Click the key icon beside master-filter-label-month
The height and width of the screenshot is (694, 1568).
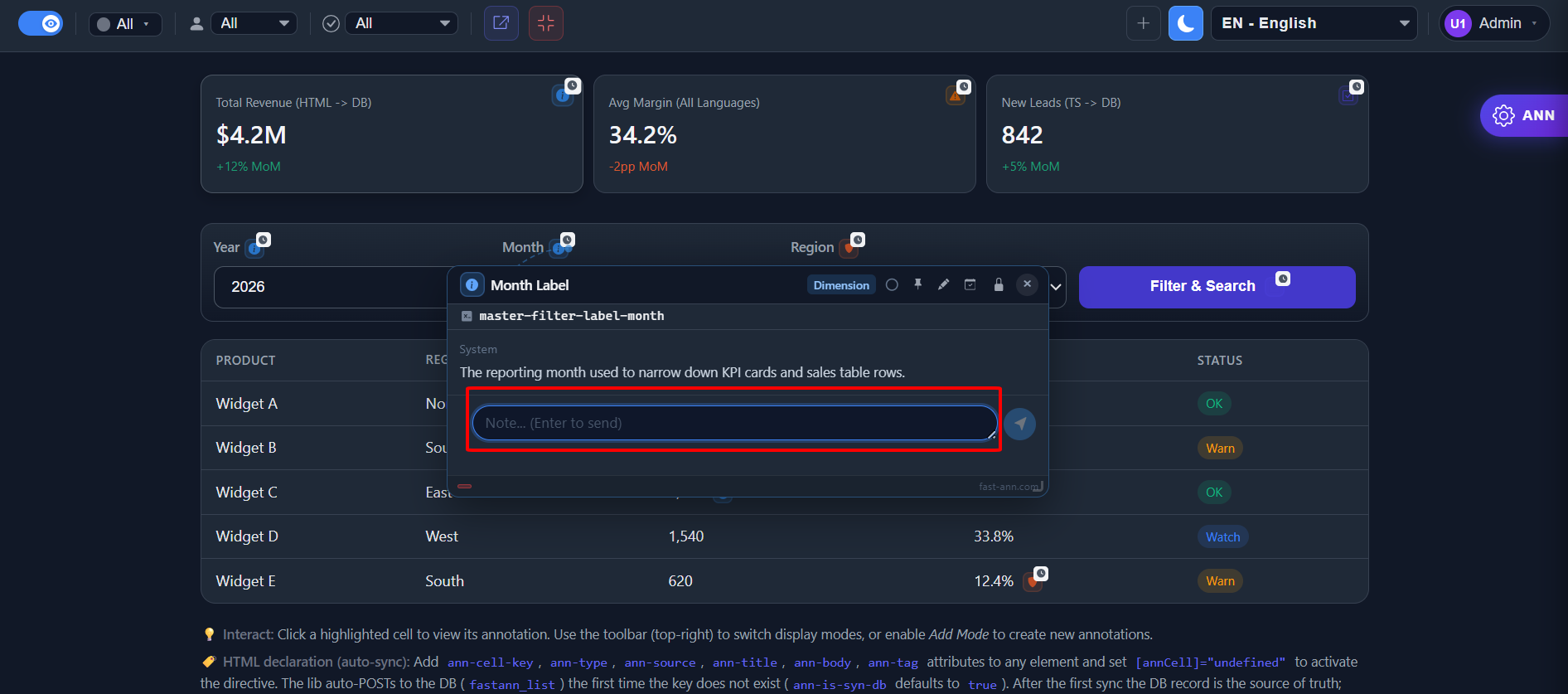pos(467,316)
